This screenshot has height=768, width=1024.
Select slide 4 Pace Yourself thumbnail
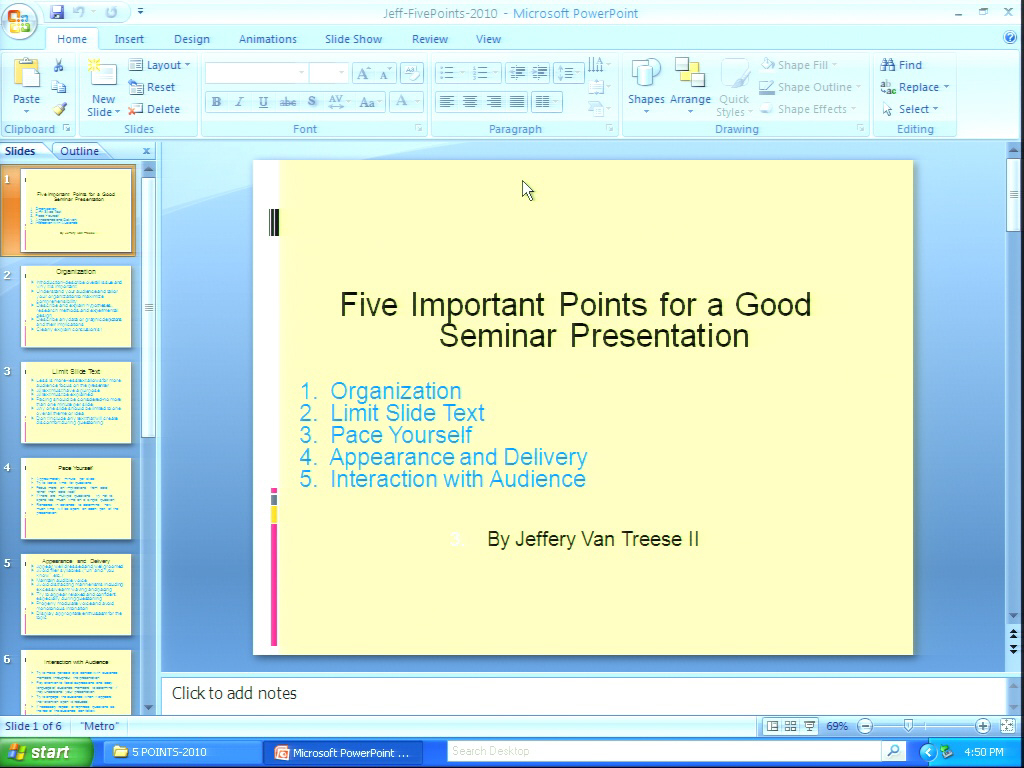coord(76,498)
